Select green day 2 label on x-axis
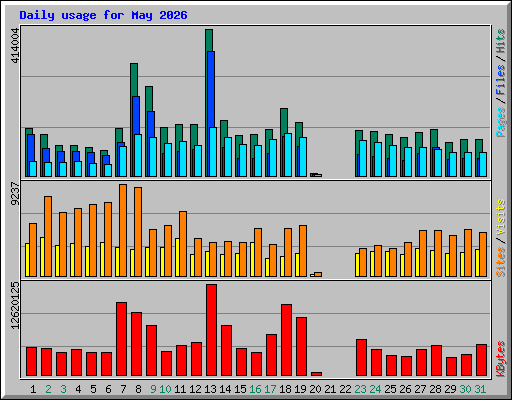512x400 pixels. point(48,389)
